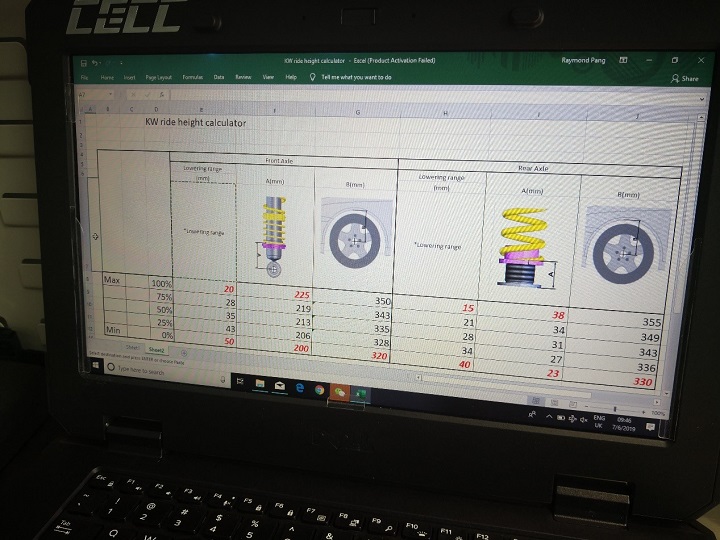The width and height of the screenshot is (720, 540).
Task: Click the 'Max' label cell
Action: click(112, 280)
